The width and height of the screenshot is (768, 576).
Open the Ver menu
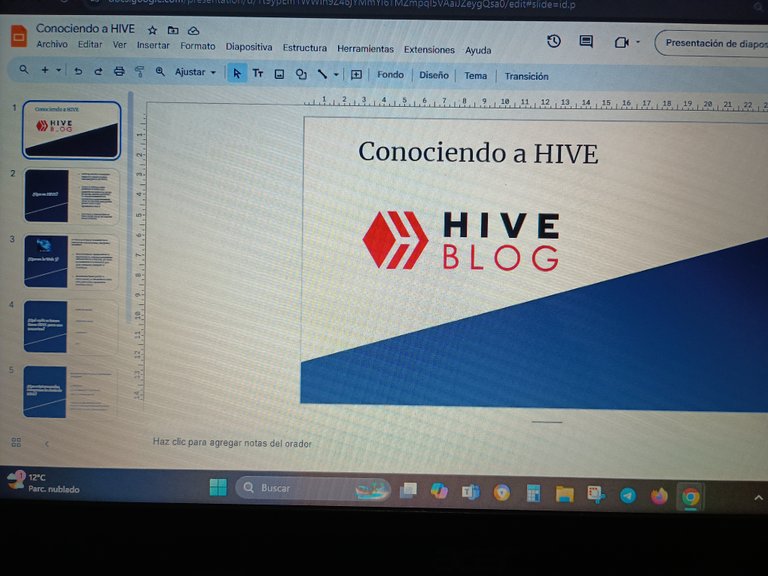point(120,45)
